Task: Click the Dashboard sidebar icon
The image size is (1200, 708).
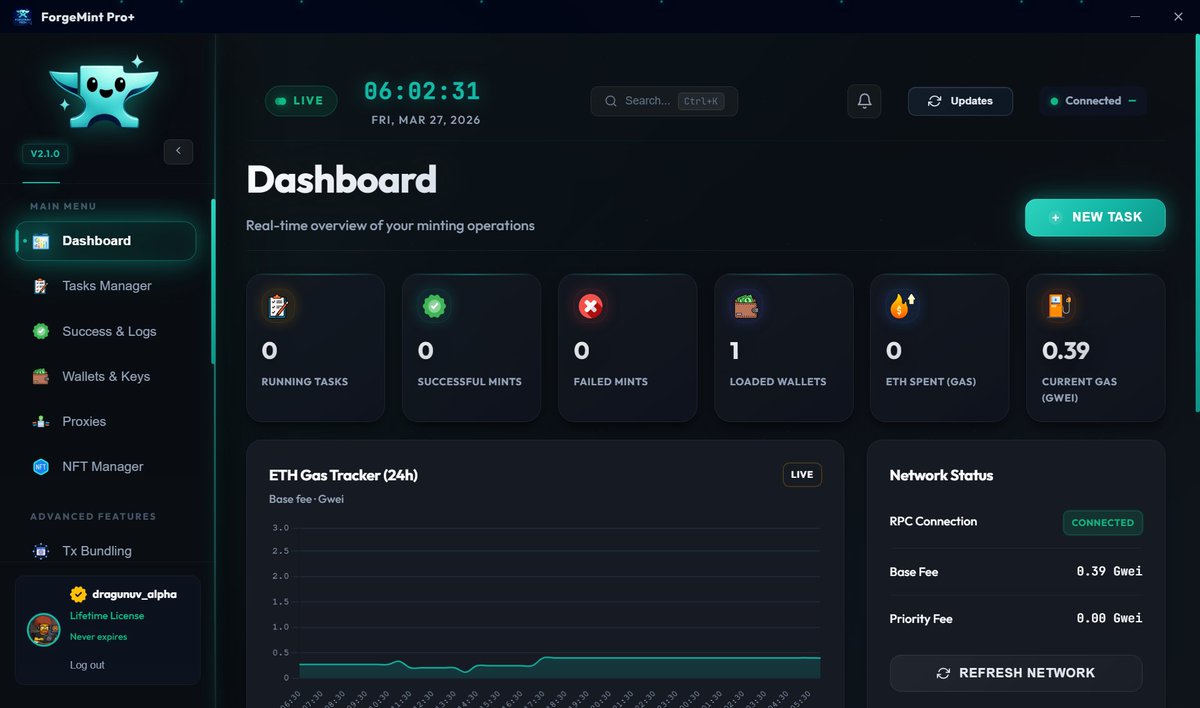Action: (41, 241)
